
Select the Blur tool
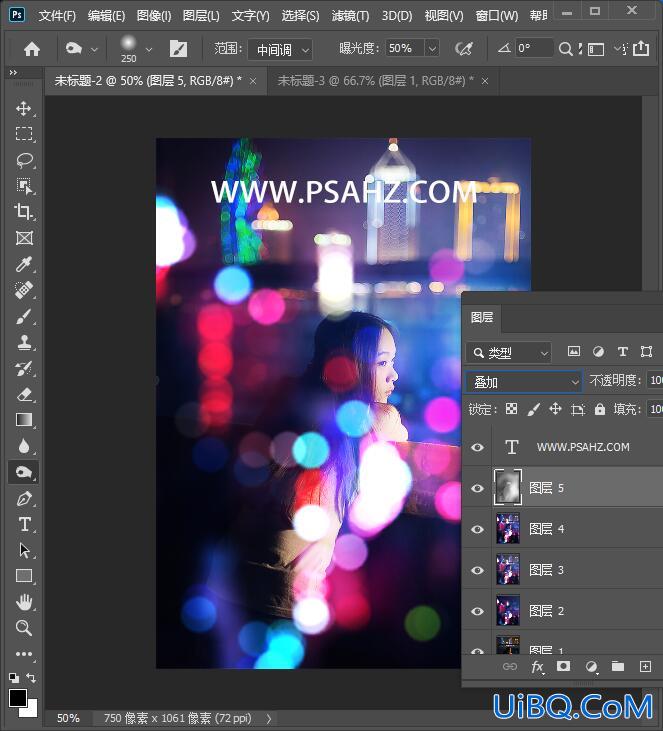[x=24, y=446]
